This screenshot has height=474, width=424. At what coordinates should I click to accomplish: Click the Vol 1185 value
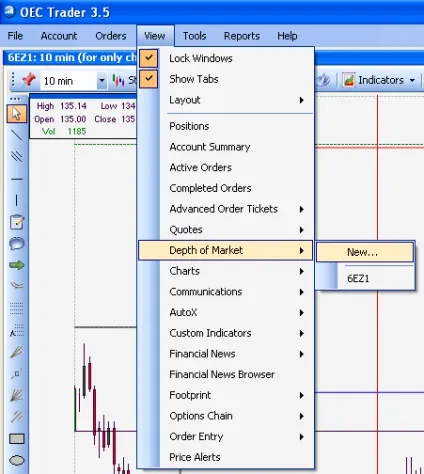(77, 131)
